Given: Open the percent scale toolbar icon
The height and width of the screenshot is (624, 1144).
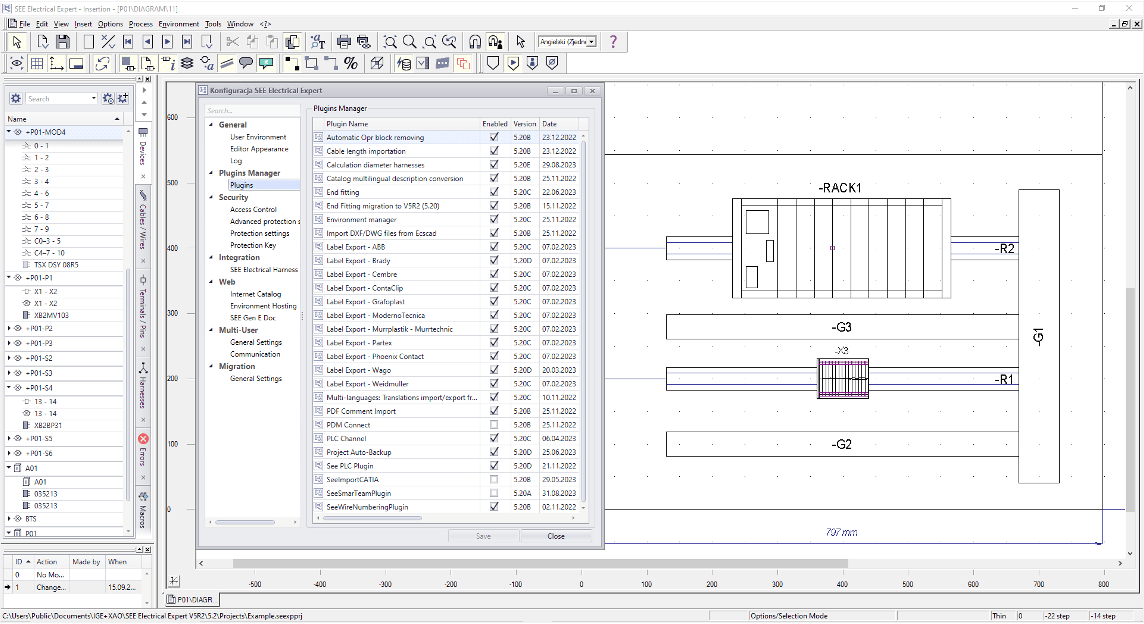Looking at the screenshot, I should (351, 61).
